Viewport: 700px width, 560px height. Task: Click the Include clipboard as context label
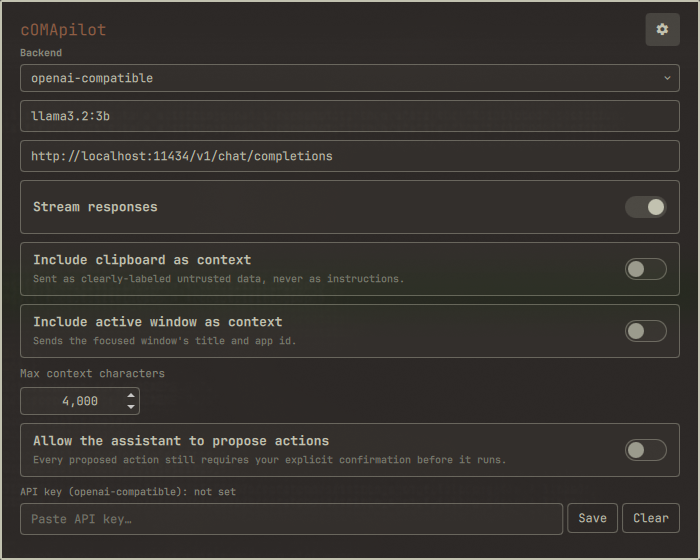click(x=142, y=260)
